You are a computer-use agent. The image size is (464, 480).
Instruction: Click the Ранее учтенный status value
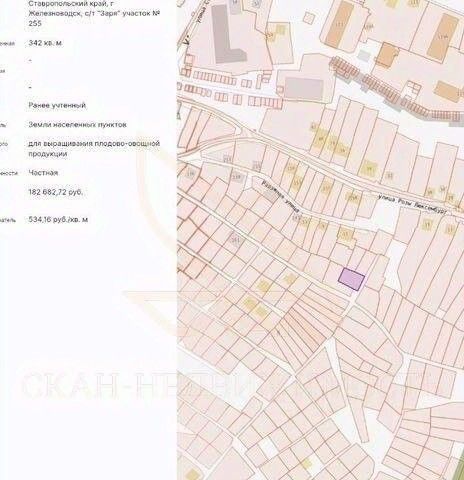coord(57,105)
